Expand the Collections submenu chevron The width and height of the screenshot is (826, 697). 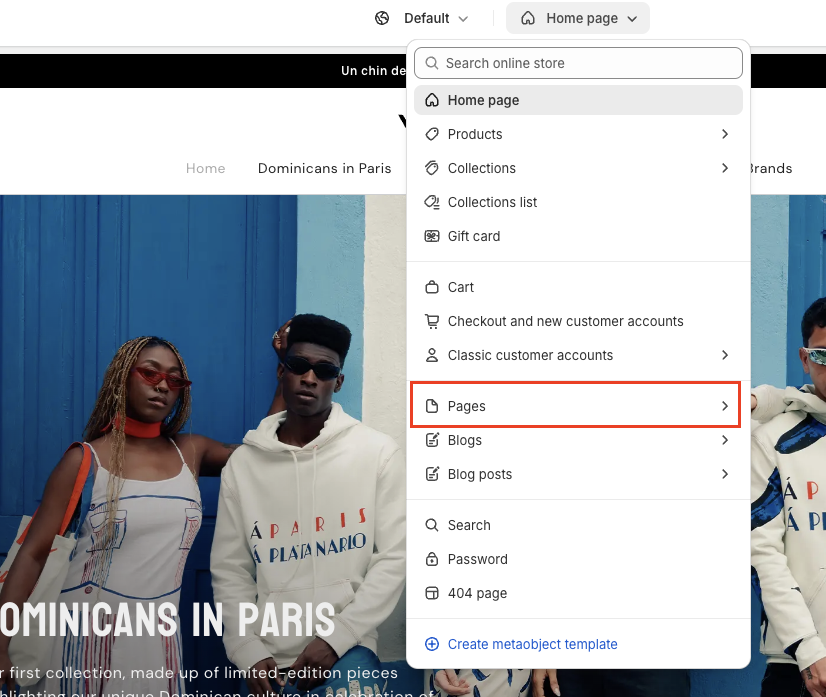coord(725,168)
